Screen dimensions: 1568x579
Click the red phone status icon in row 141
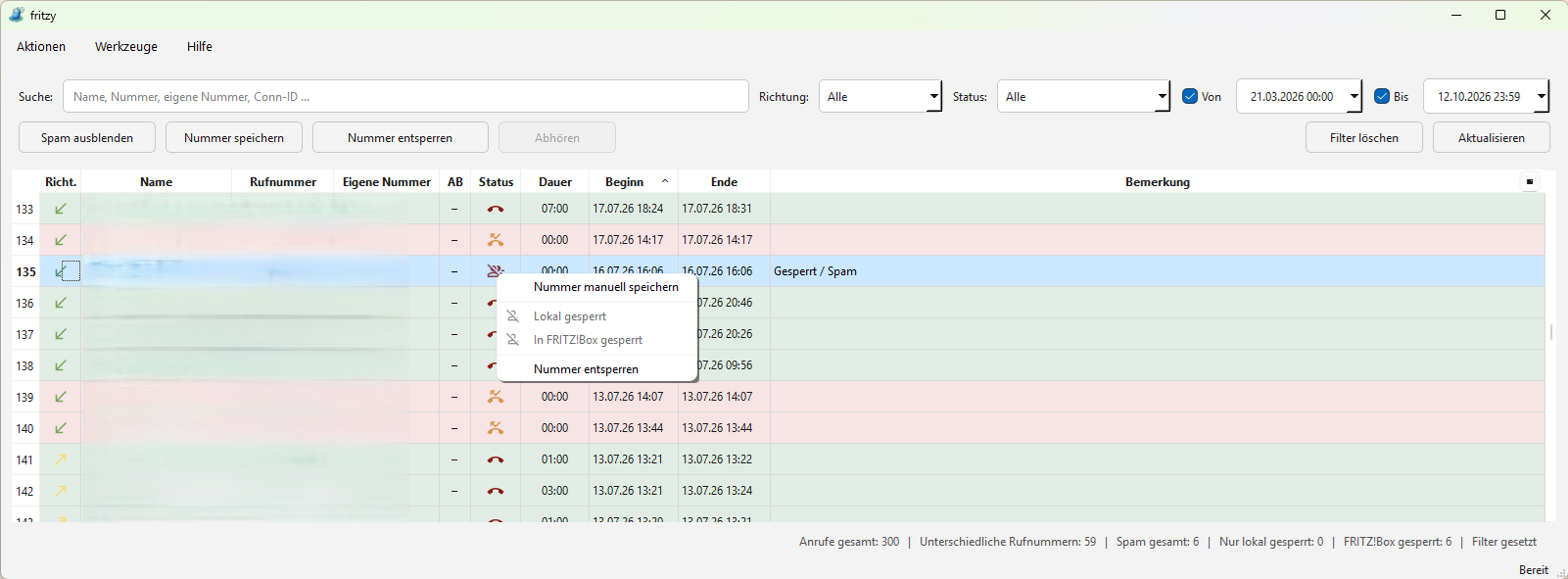pyautogui.click(x=496, y=459)
